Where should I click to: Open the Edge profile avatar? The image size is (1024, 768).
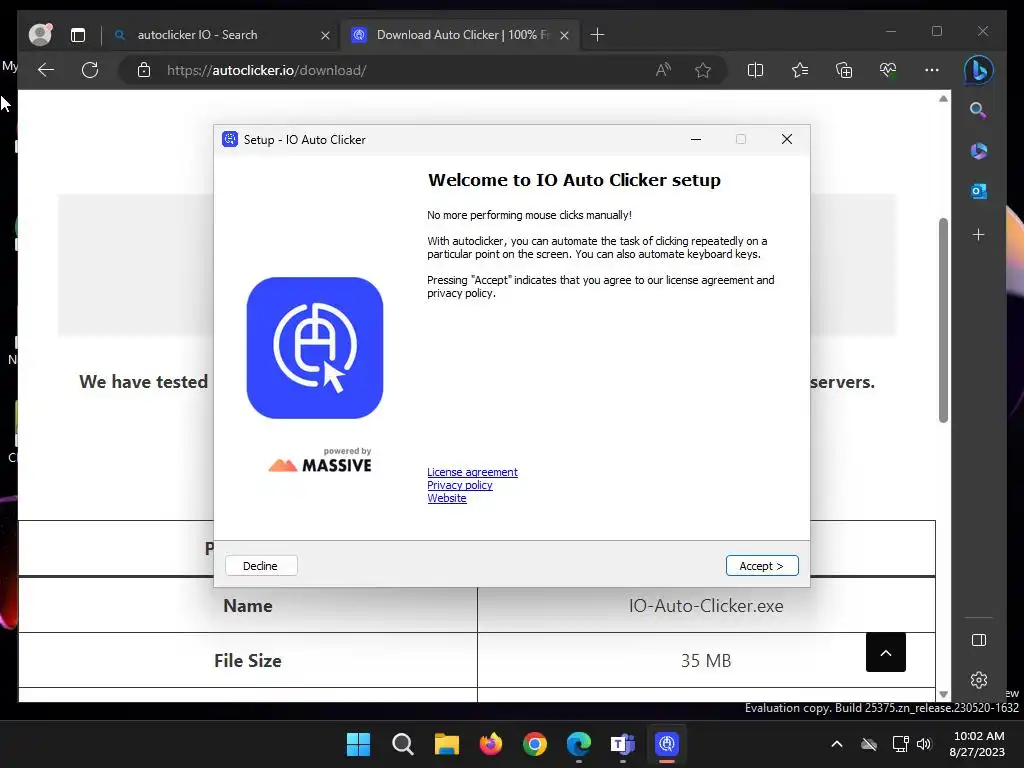pyautogui.click(x=40, y=35)
